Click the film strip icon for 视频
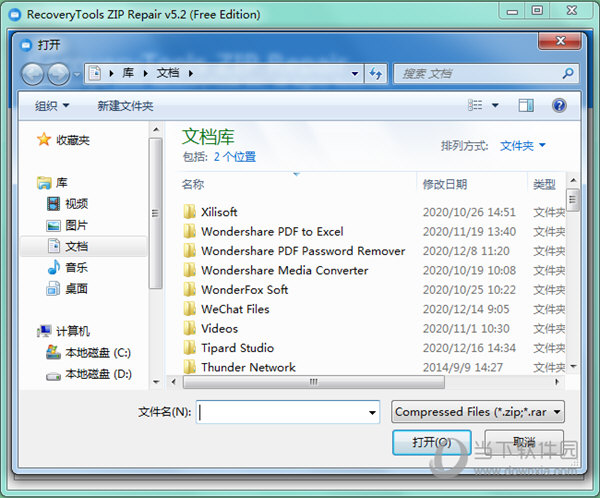The image size is (600, 498). (54, 204)
